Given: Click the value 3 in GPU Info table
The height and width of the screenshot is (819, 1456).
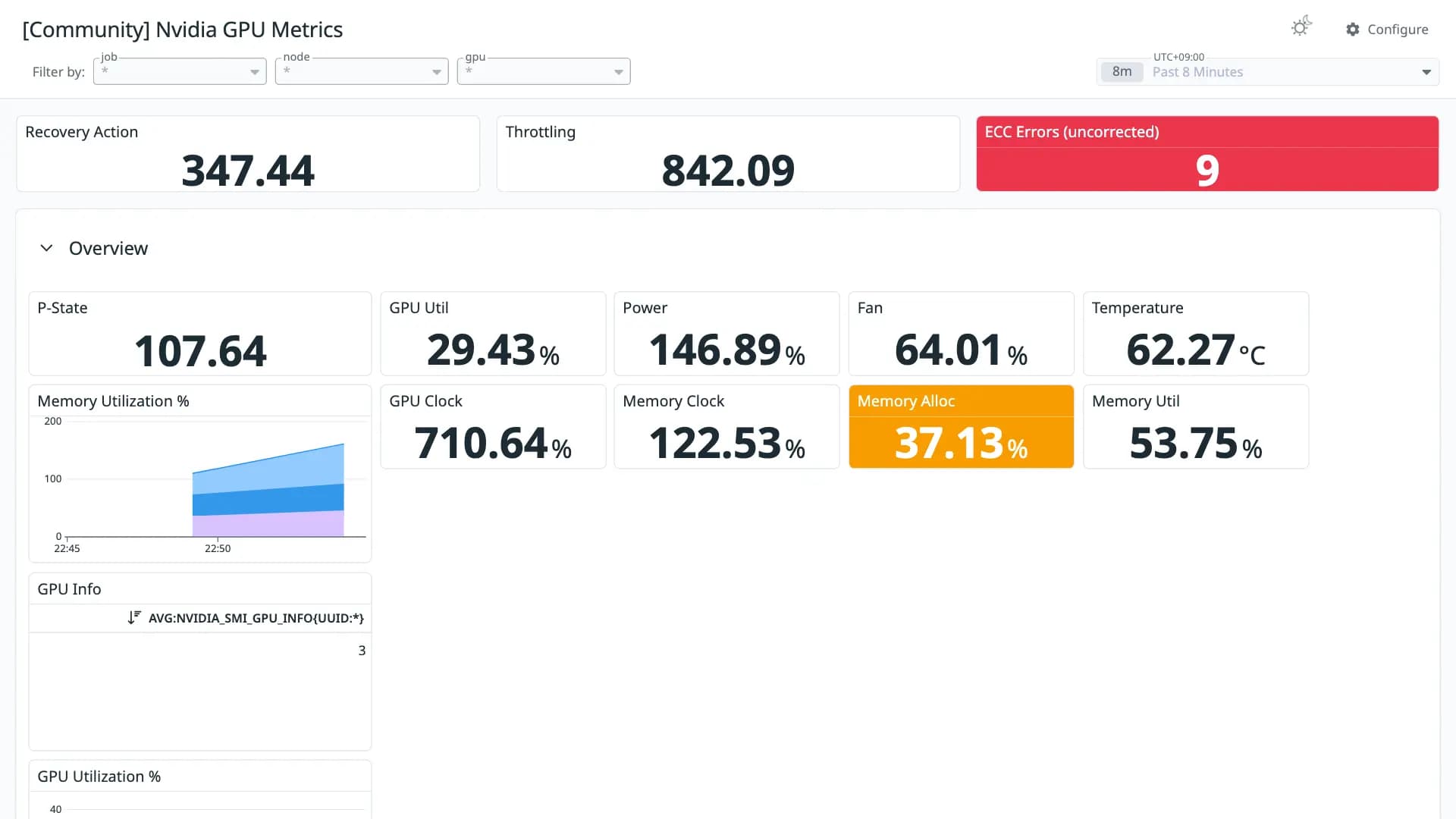Looking at the screenshot, I should click(362, 651).
